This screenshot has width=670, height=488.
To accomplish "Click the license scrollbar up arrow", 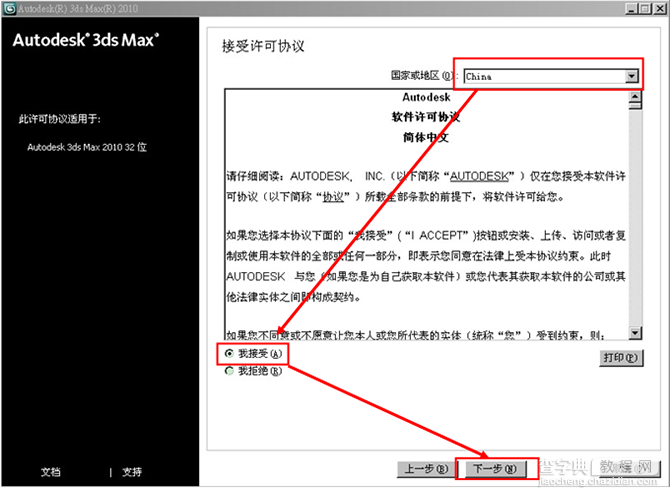I will click(635, 97).
